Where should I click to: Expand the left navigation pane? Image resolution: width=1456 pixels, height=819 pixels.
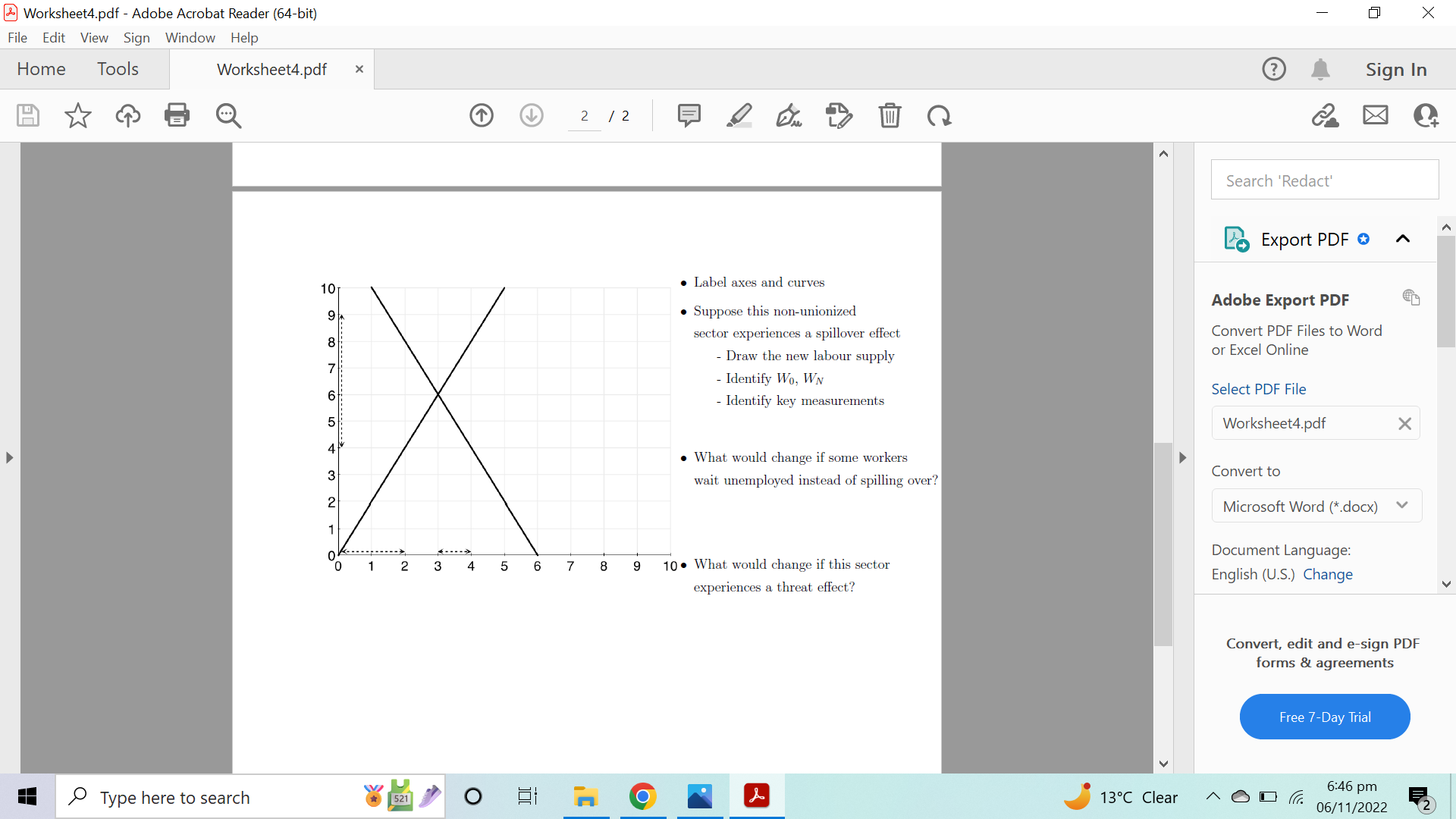[x=9, y=457]
